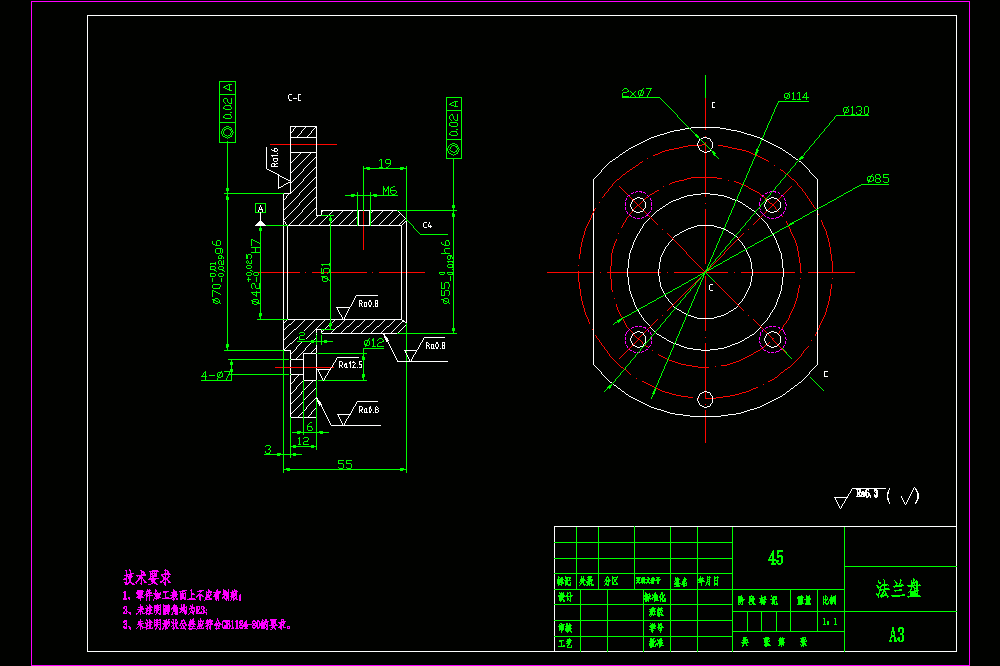Screen dimensions: 1000x666
Task: Select the 55 overall length dimension
Action: [x=344, y=464]
